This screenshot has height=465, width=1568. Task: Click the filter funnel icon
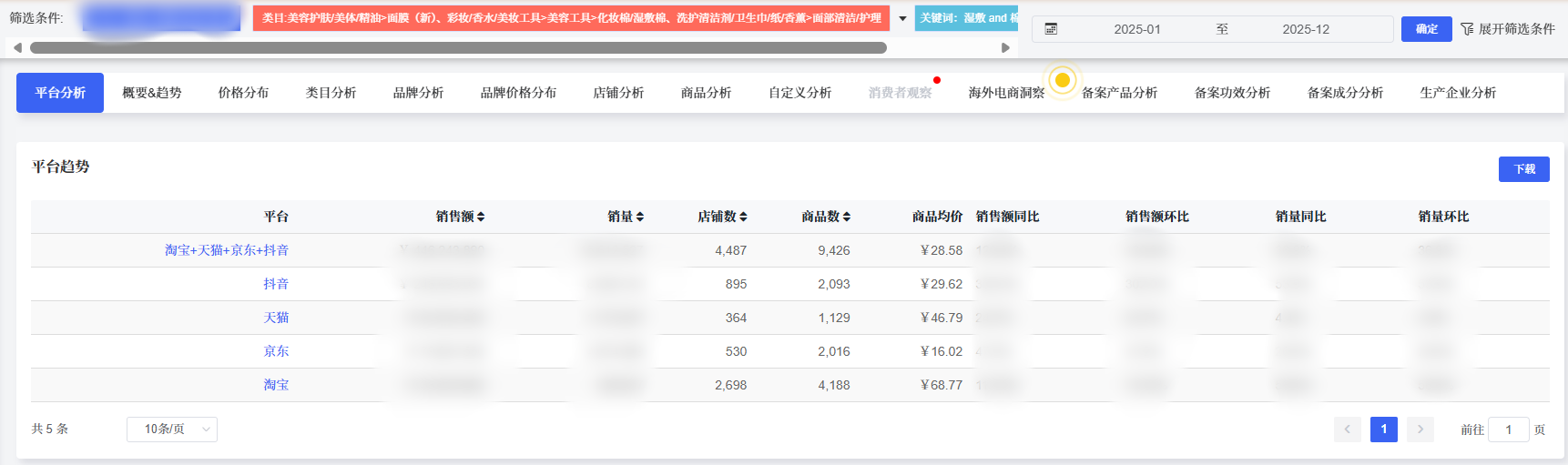pyautogui.click(x=1467, y=29)
